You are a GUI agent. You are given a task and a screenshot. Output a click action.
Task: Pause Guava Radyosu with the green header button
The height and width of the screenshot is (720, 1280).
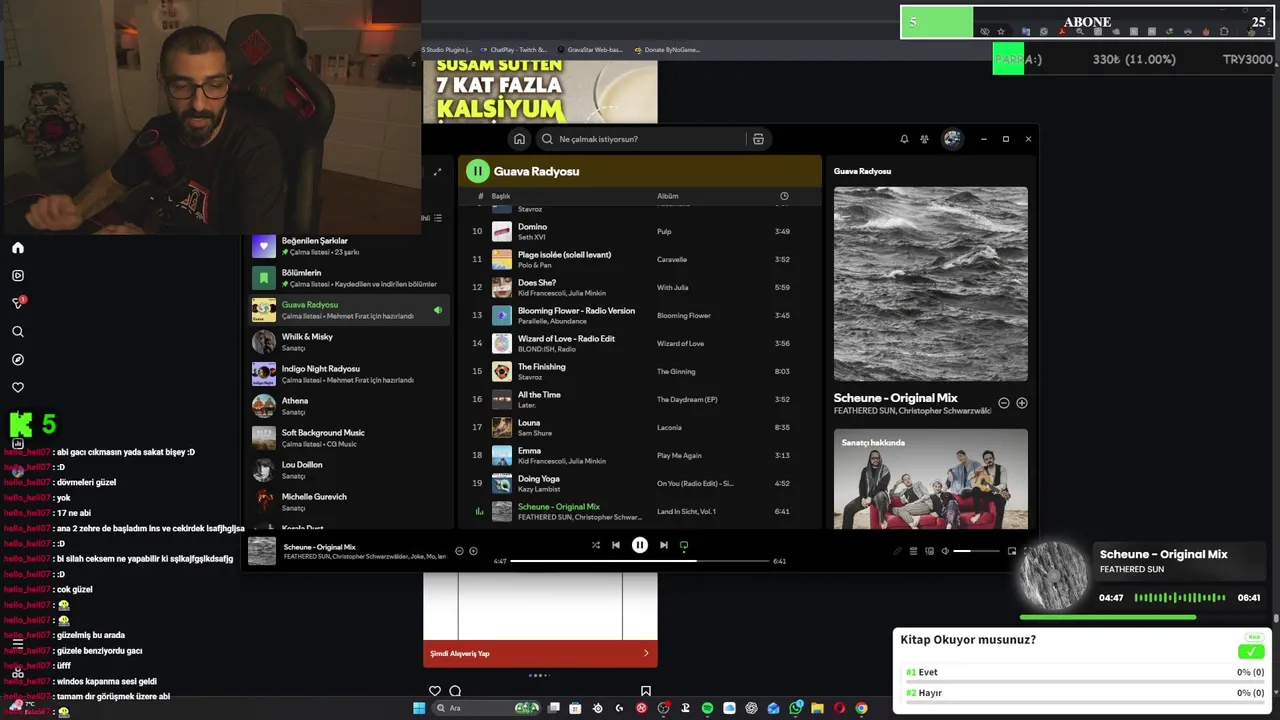[478, 171]
